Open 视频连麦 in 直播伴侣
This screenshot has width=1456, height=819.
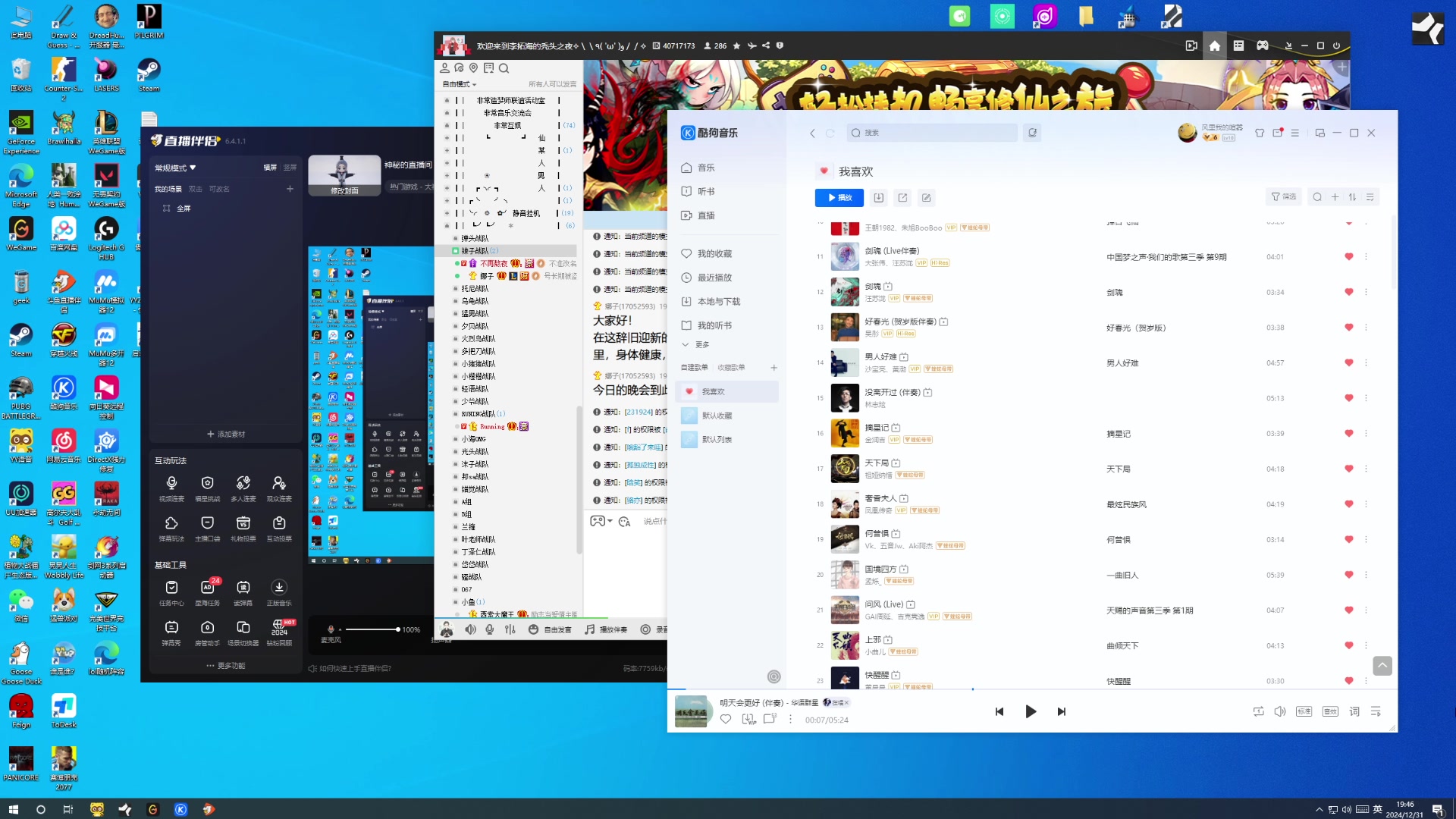tap(171, 488)
